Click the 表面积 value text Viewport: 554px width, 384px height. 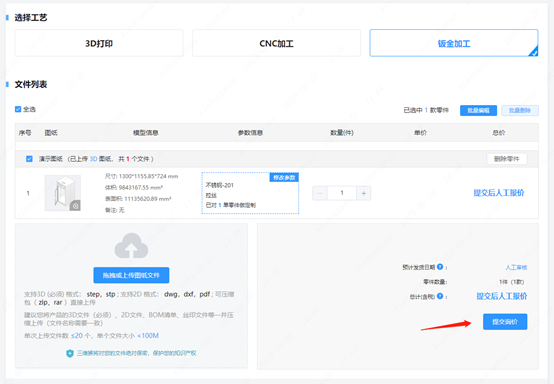coord(148,199)
